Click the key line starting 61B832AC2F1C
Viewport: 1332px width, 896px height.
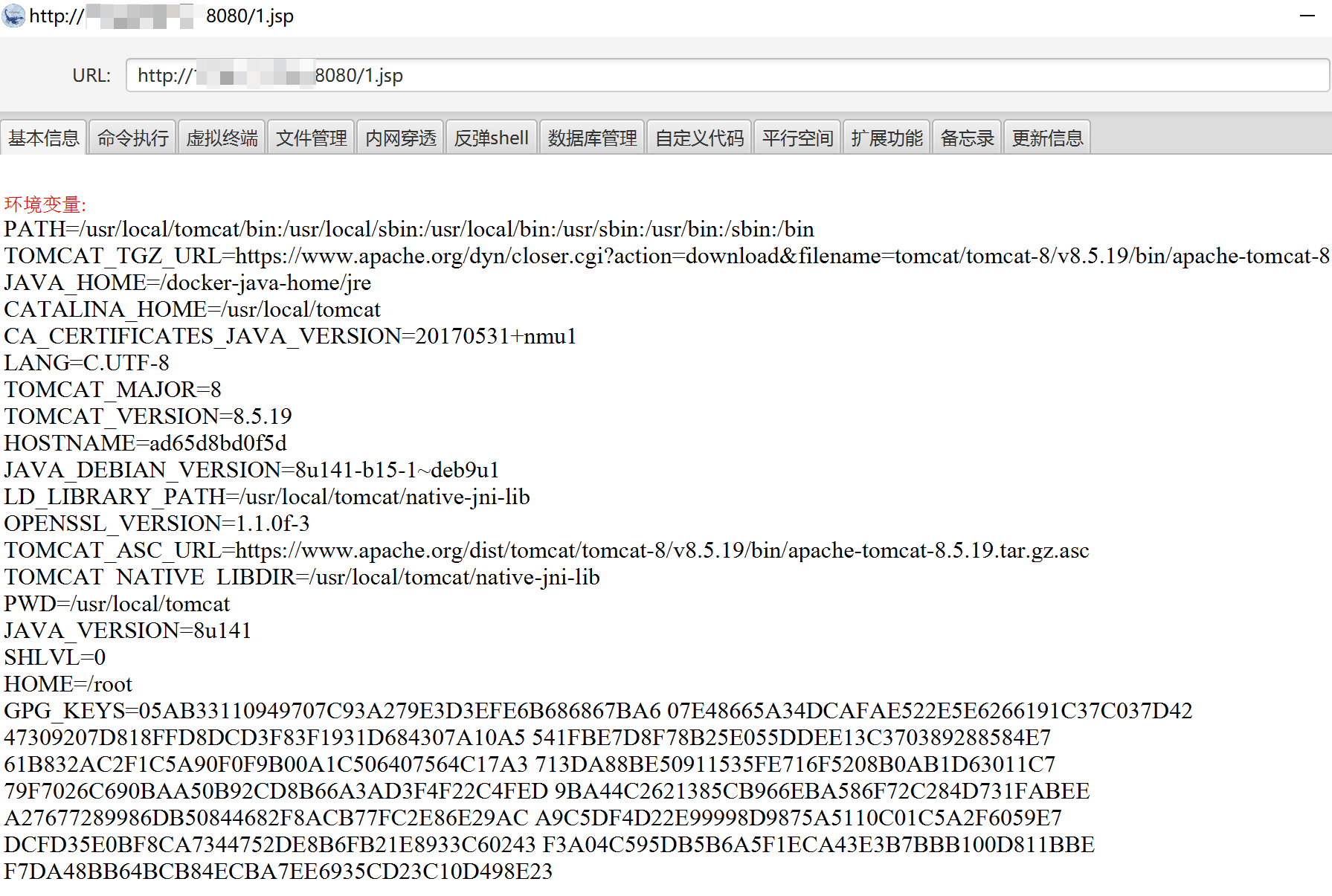click(530, 764)
